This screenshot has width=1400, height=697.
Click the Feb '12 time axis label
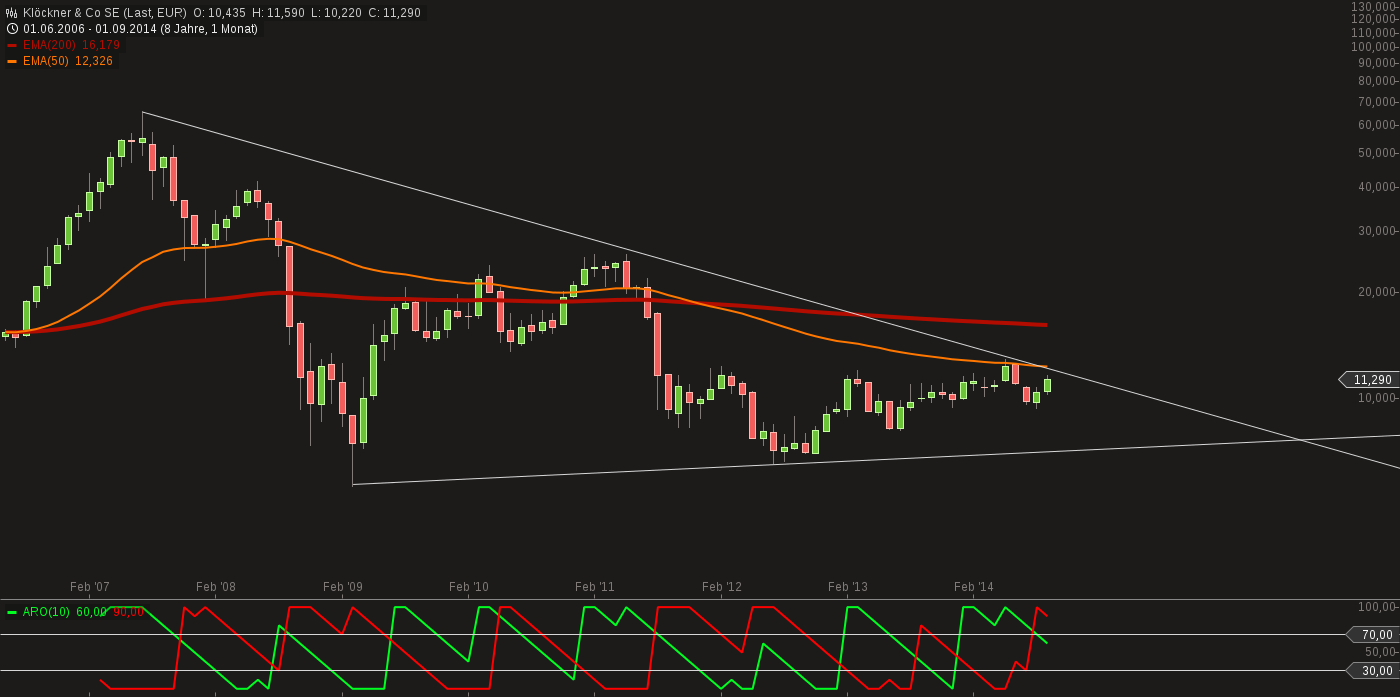(x=722, y=587)
